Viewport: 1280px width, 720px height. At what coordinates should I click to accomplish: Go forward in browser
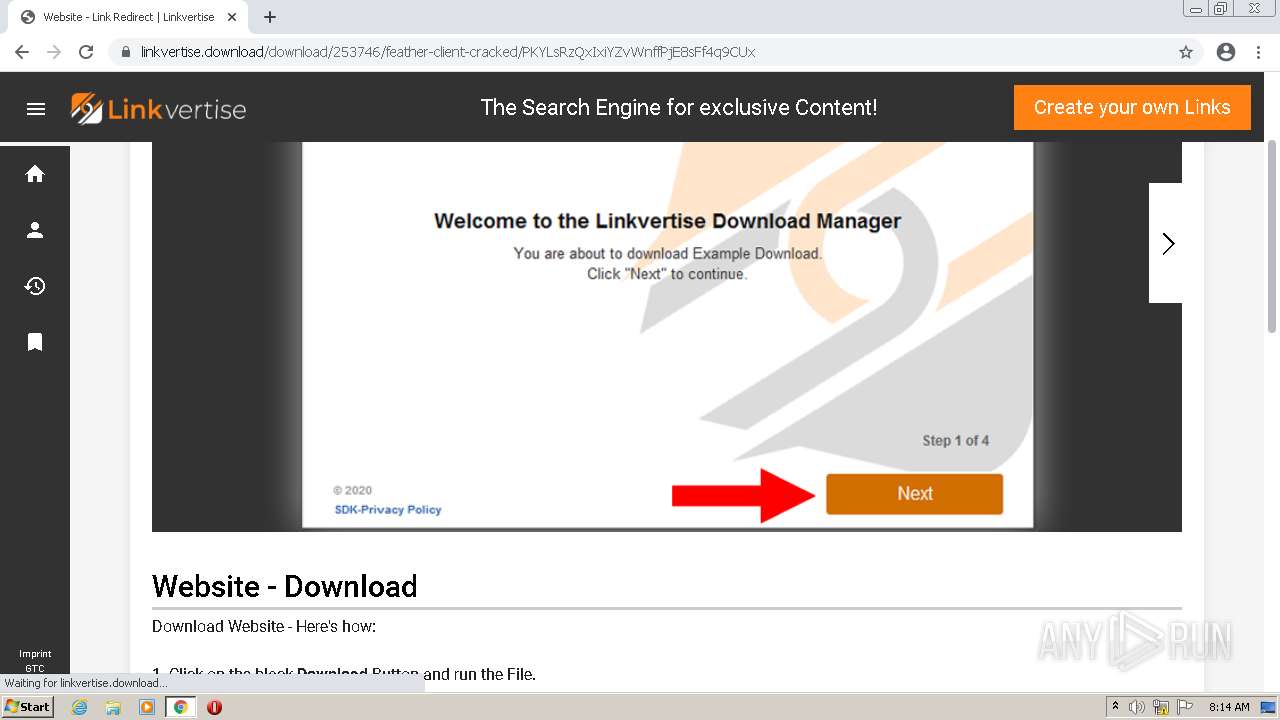click(54, 52)
